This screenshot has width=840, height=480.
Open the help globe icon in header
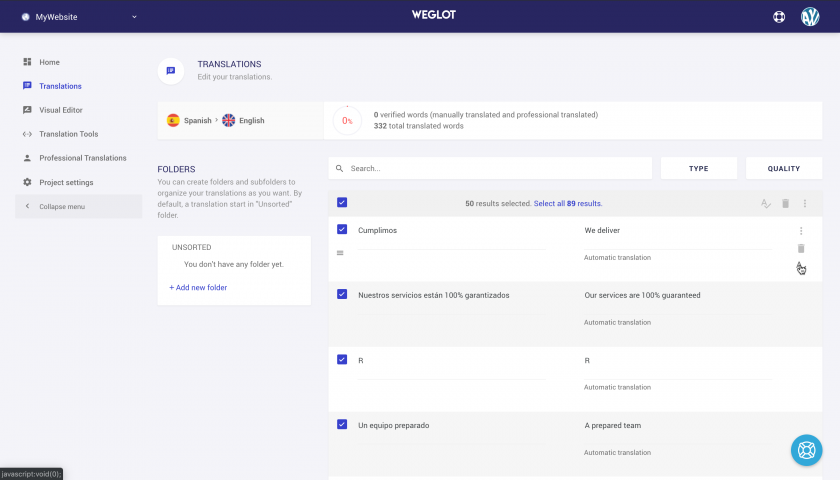779,17
